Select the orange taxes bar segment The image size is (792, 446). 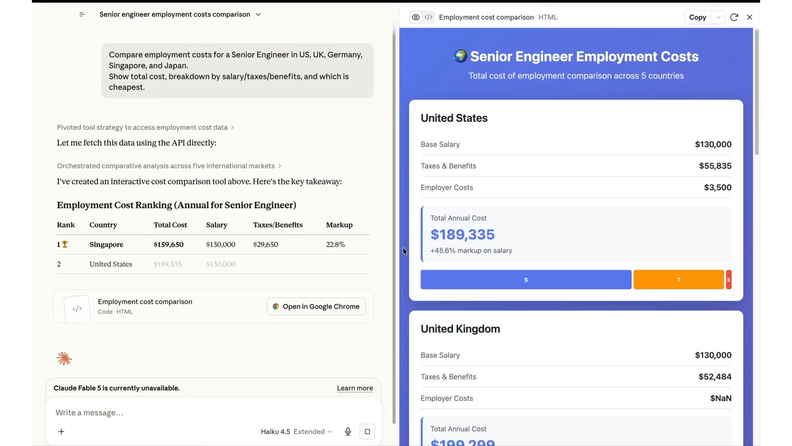(x=678, y=279)
